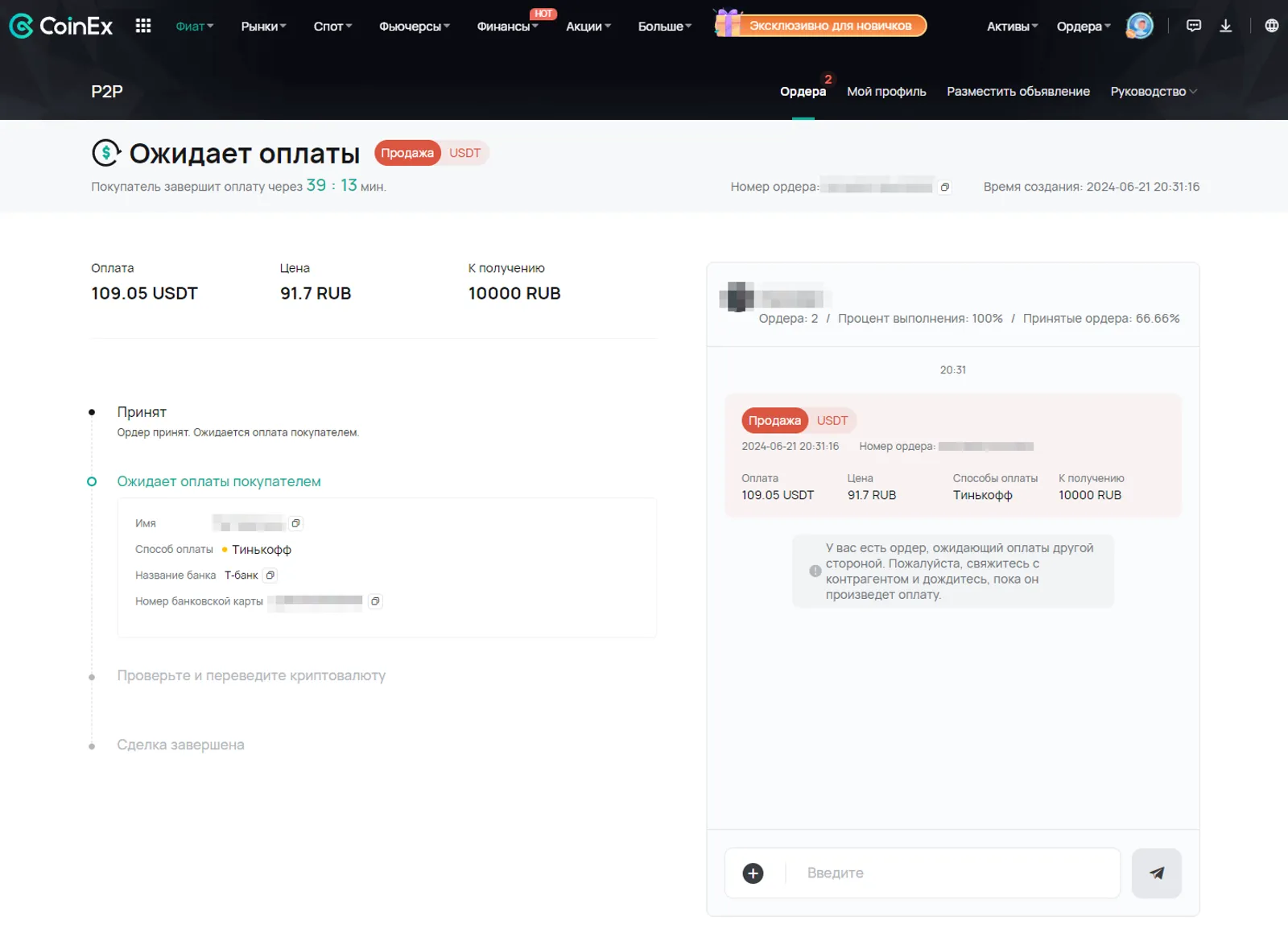Expand the Фиат dropdown menu

coord(195,26)
